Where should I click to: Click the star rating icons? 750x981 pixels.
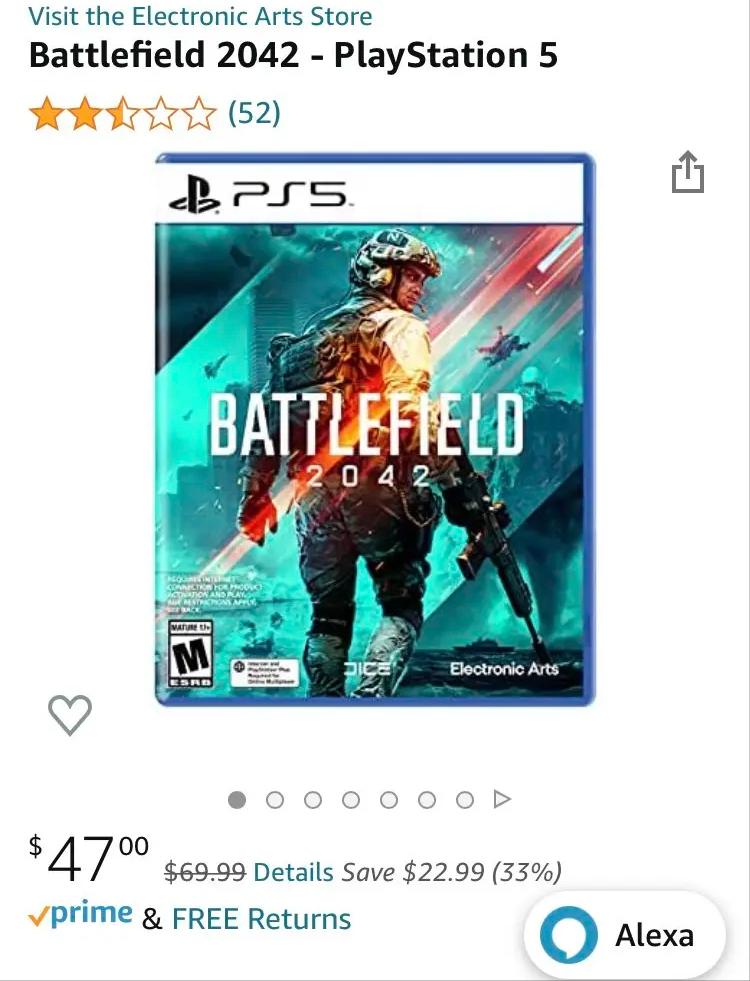(x=123, y=114)
